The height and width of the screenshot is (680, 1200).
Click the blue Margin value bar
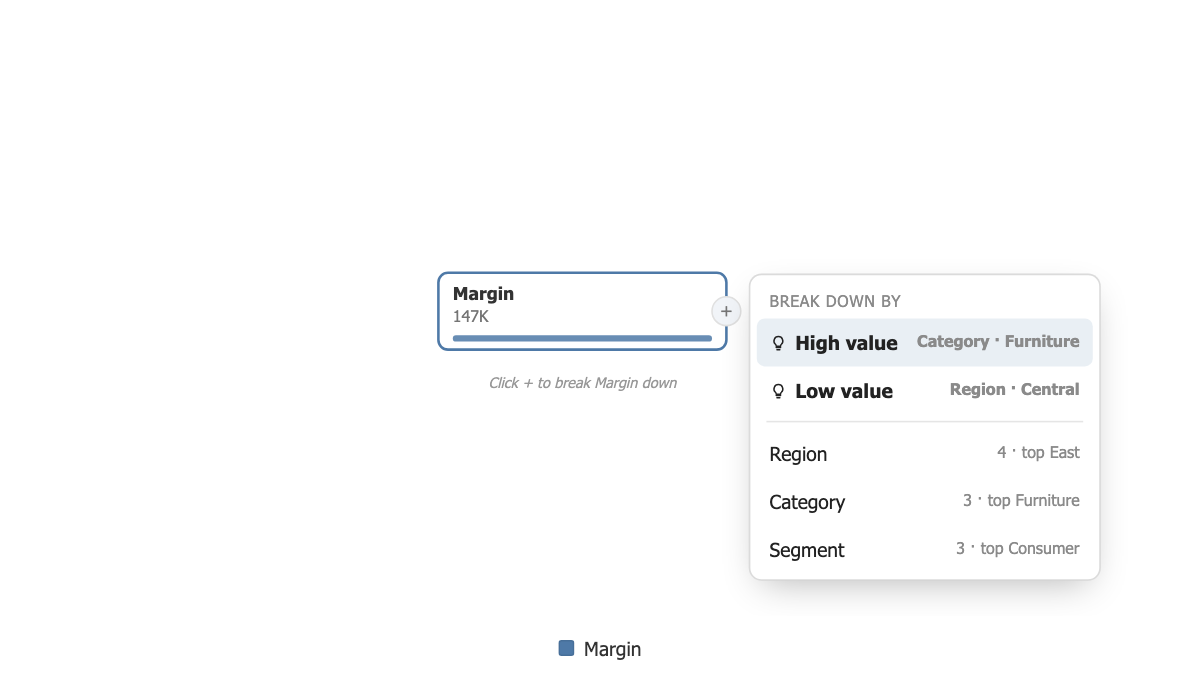coord(582,338)
